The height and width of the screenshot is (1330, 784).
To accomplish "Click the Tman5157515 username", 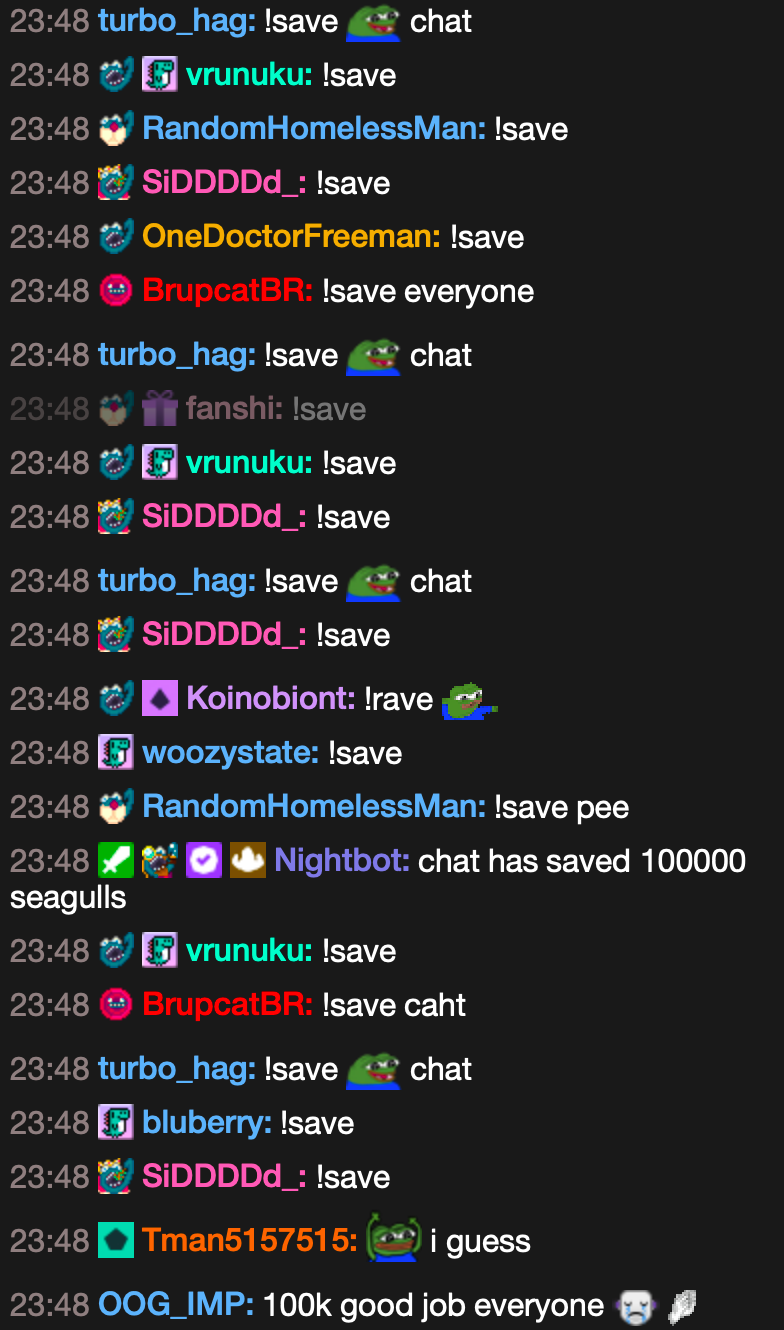I will click(x=250, y=1241).
